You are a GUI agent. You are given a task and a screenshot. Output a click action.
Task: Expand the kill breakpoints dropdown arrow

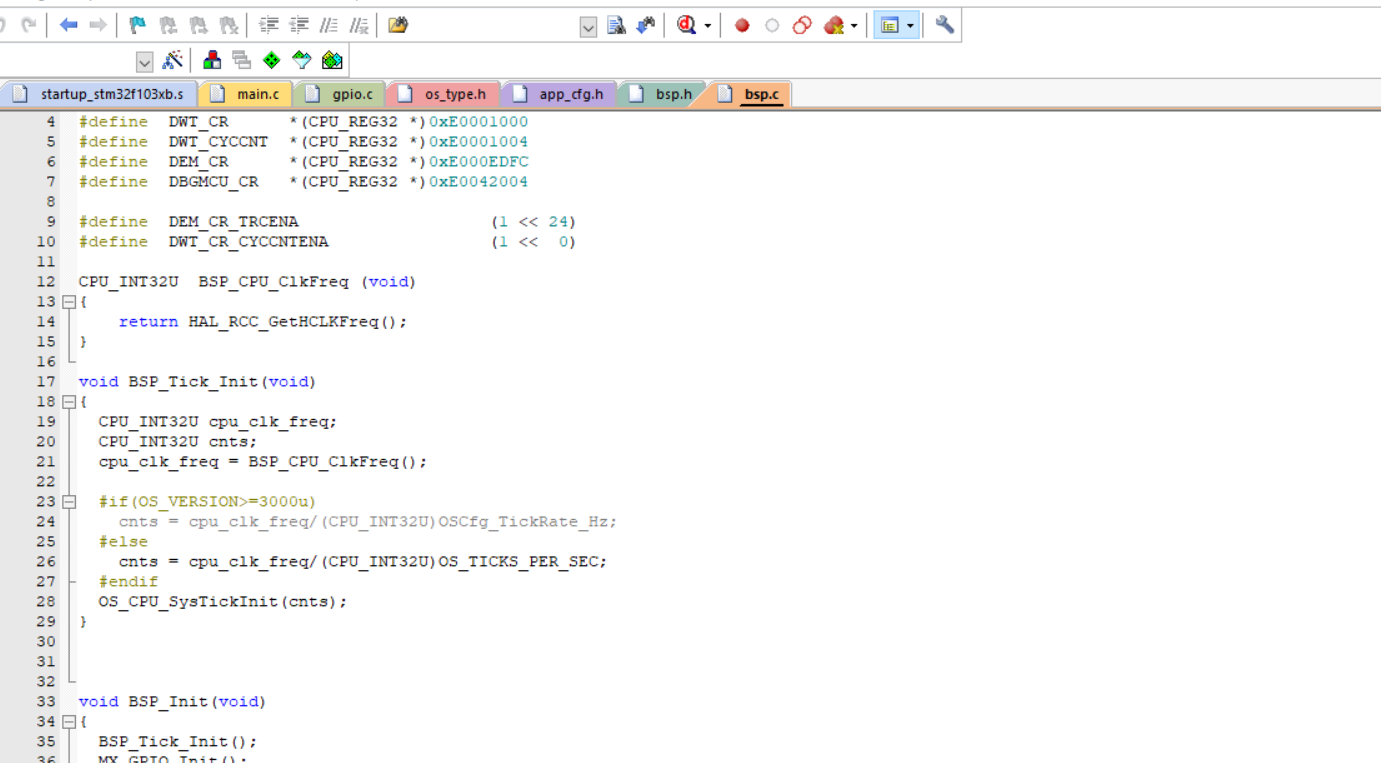pos(854,26)
